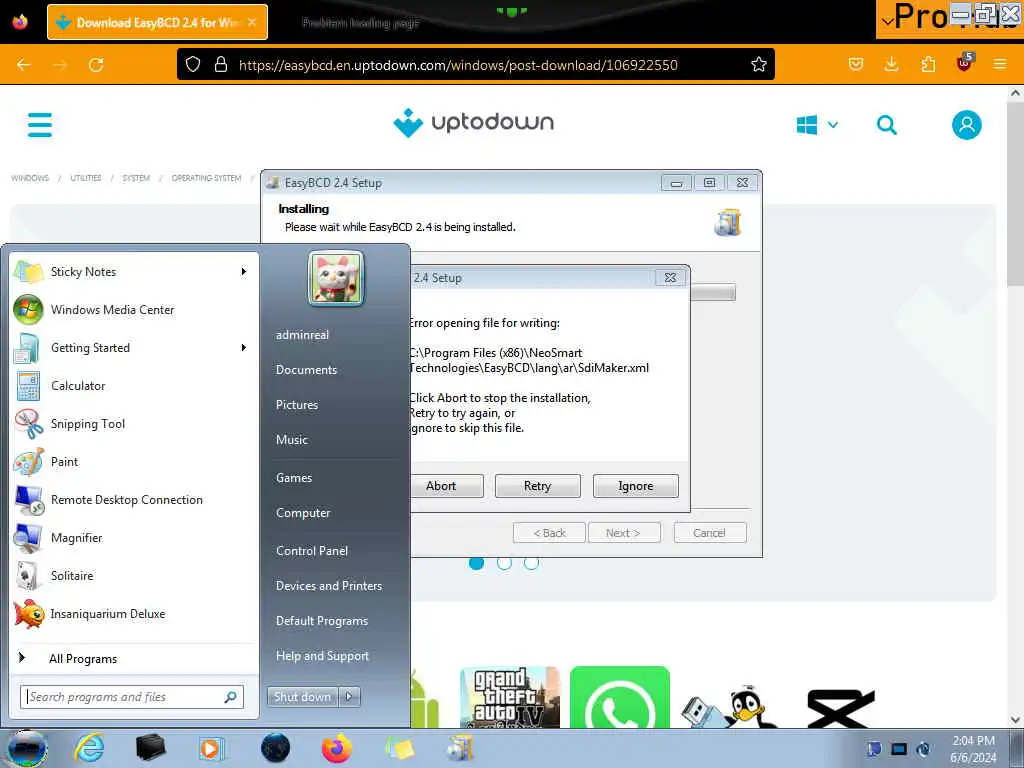Open UTILITIES breadcrumb link
Viewport: 1024px width, 768px height.
[x=86, y=178]
